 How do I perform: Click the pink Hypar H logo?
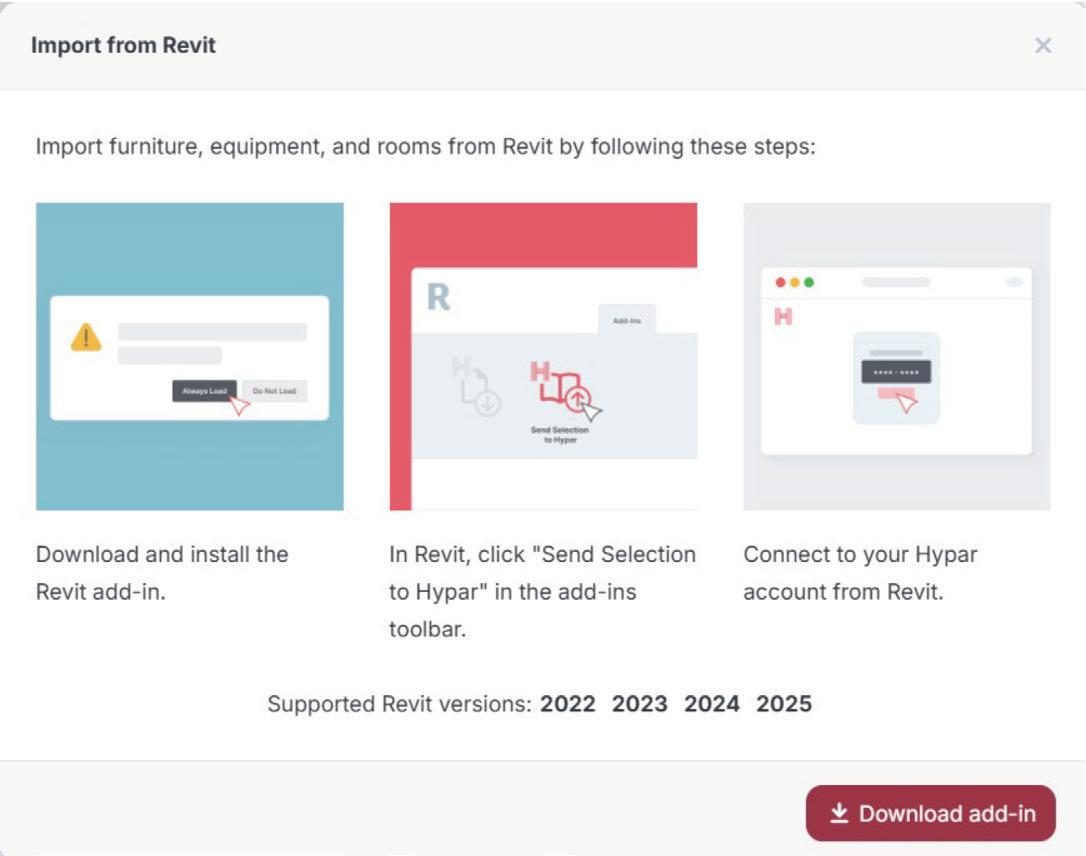[783, 317]
